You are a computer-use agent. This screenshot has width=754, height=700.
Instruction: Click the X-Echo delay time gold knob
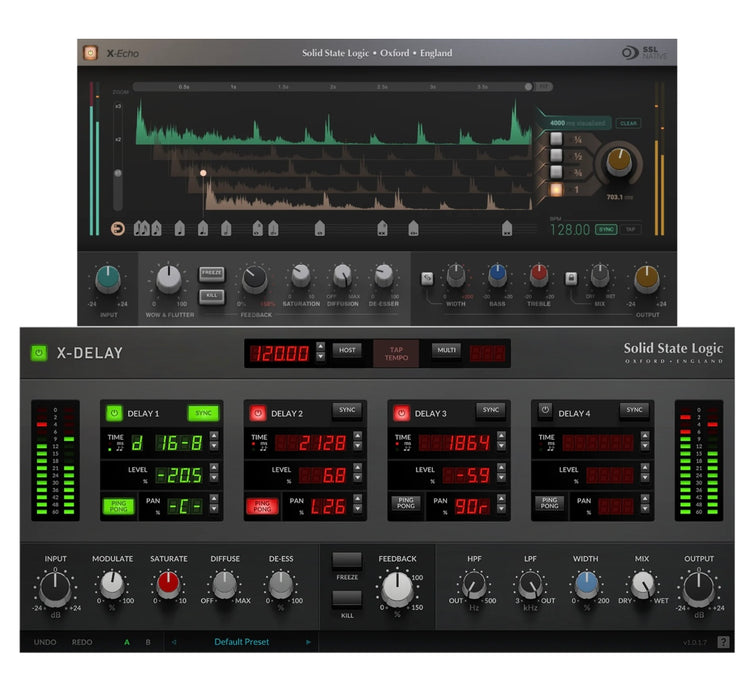(x=619, y=162)
